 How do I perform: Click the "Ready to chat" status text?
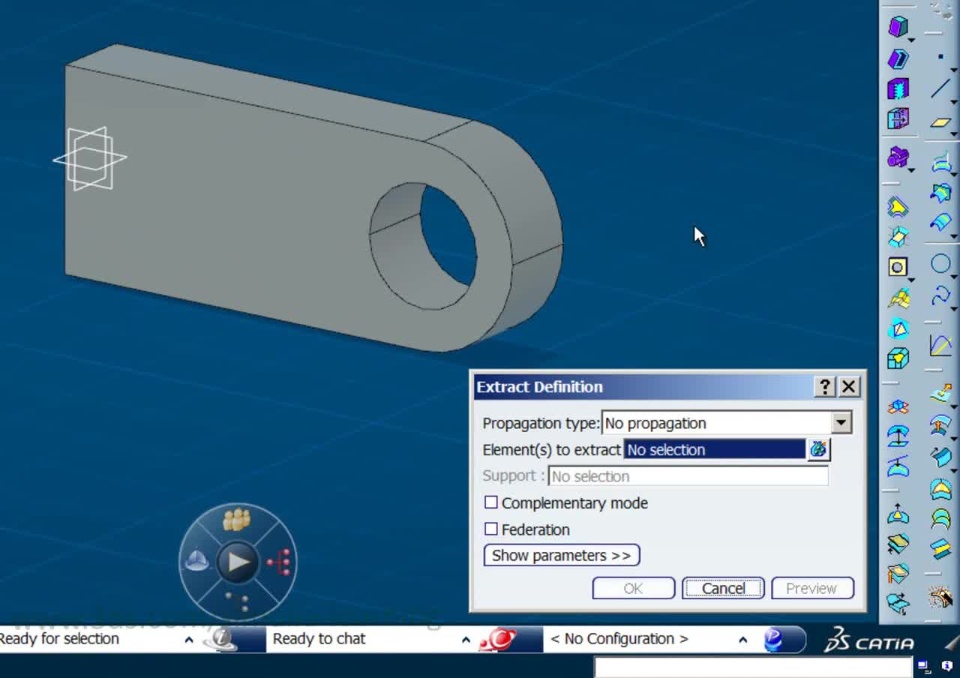coord(319,639)
